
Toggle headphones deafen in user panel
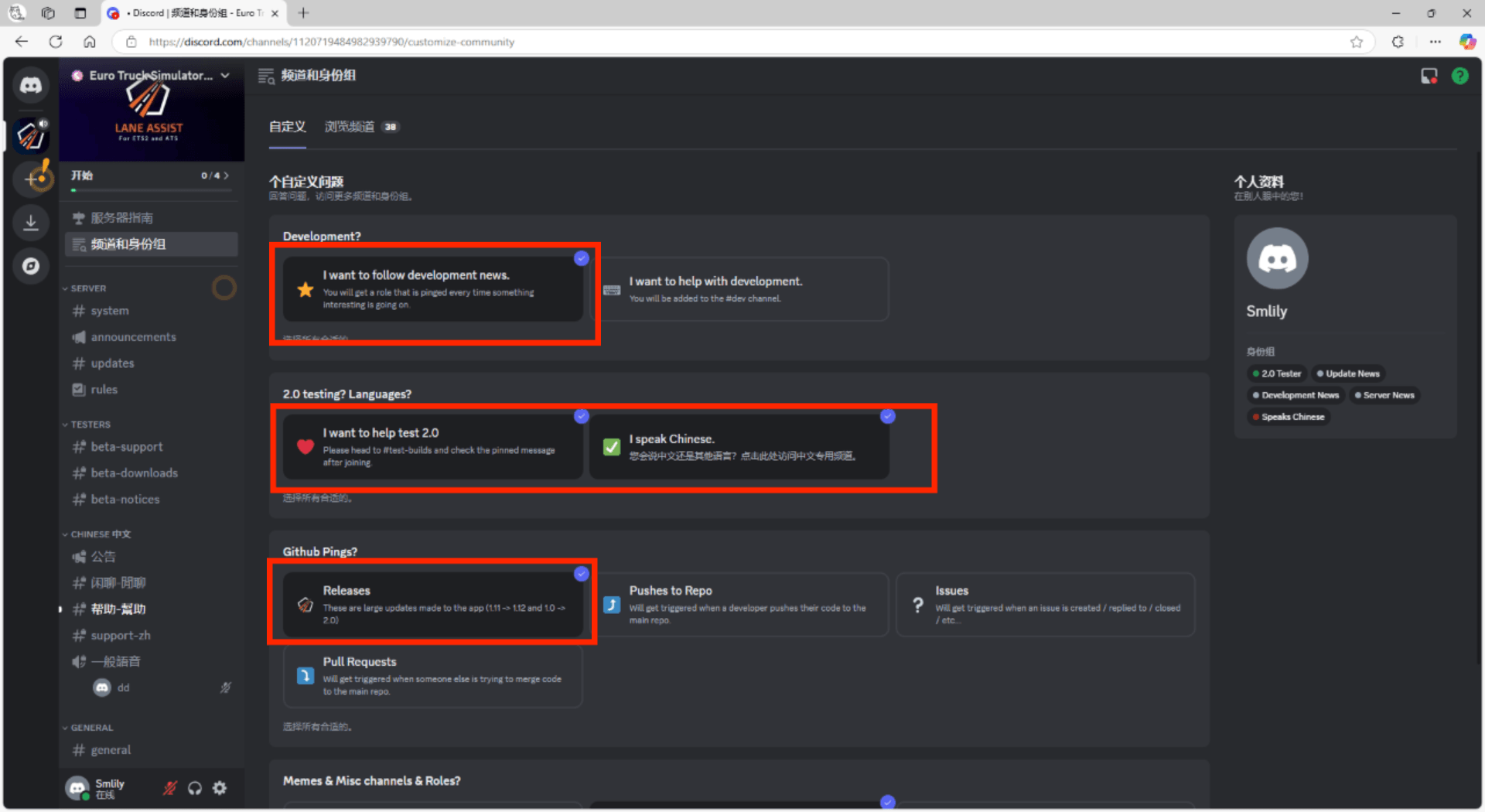point(195,788)
